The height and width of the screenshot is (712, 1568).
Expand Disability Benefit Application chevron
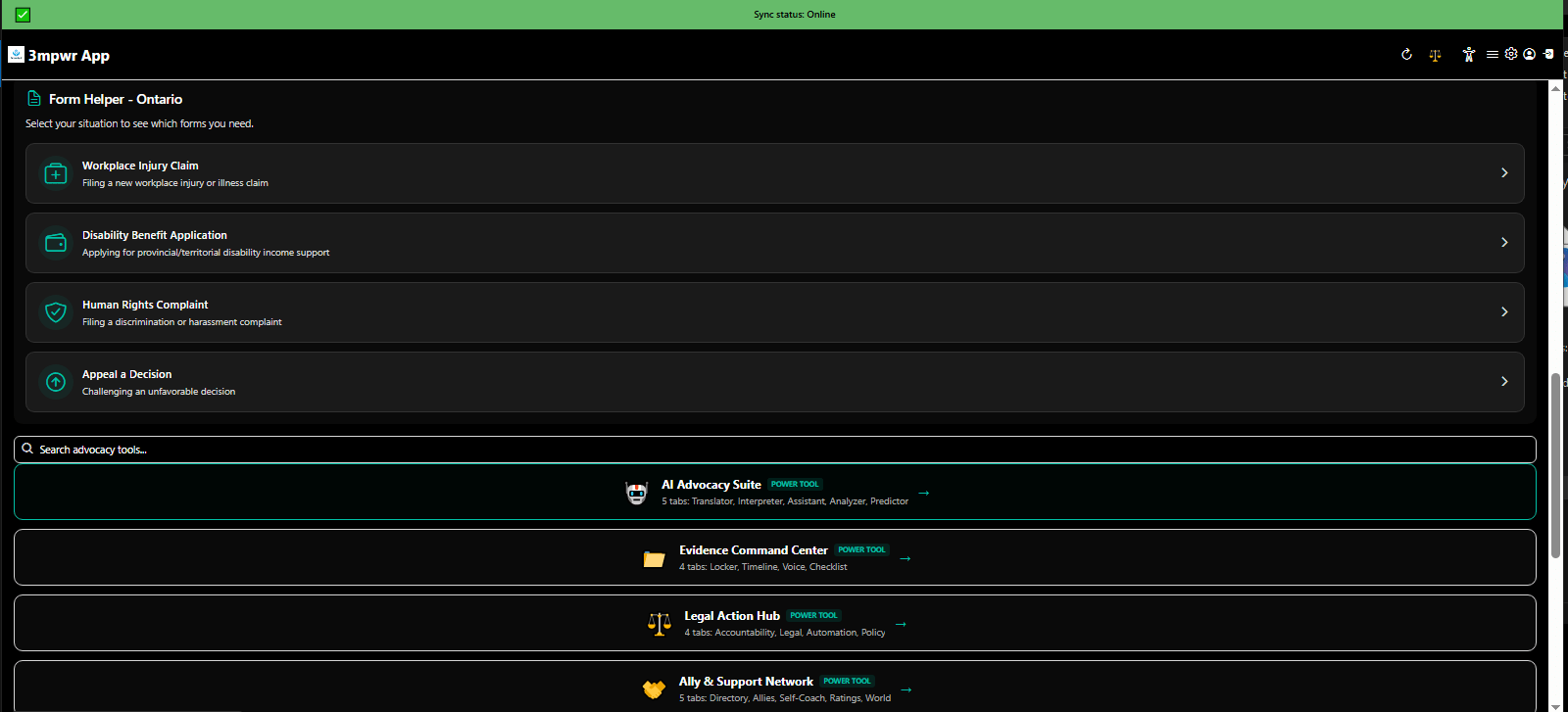click(x=1504, y=243)
